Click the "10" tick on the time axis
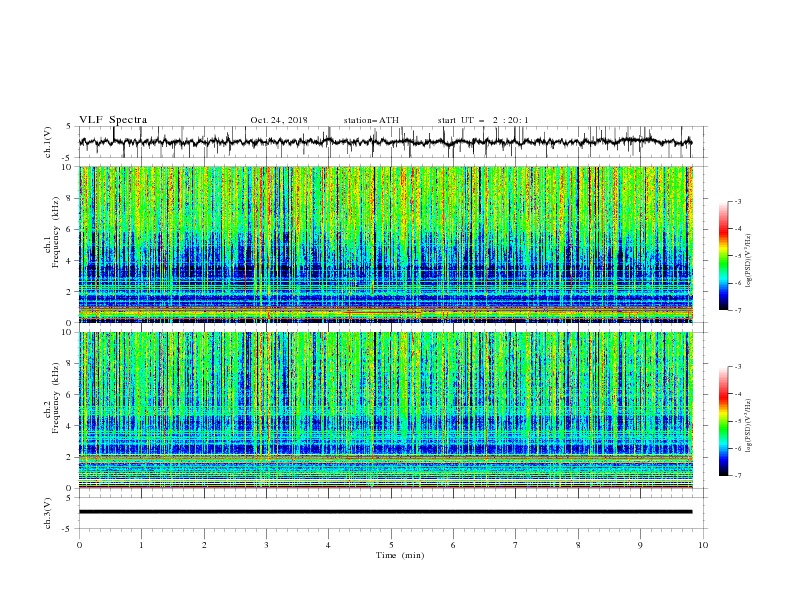Viewport: 792px width, 612px height. click(703, 545)
